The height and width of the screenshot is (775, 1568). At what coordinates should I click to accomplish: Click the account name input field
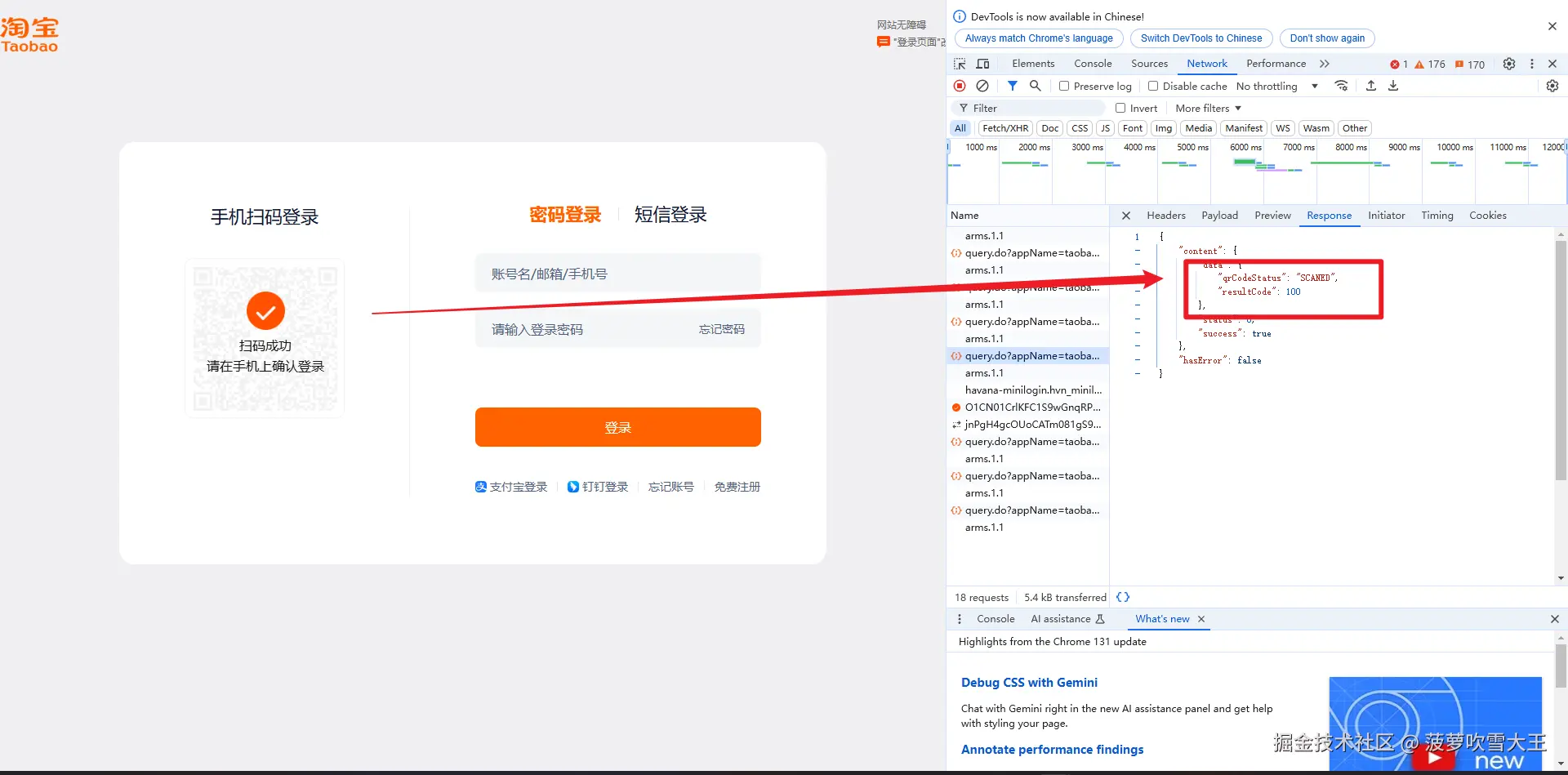click(x=618, y=274)
